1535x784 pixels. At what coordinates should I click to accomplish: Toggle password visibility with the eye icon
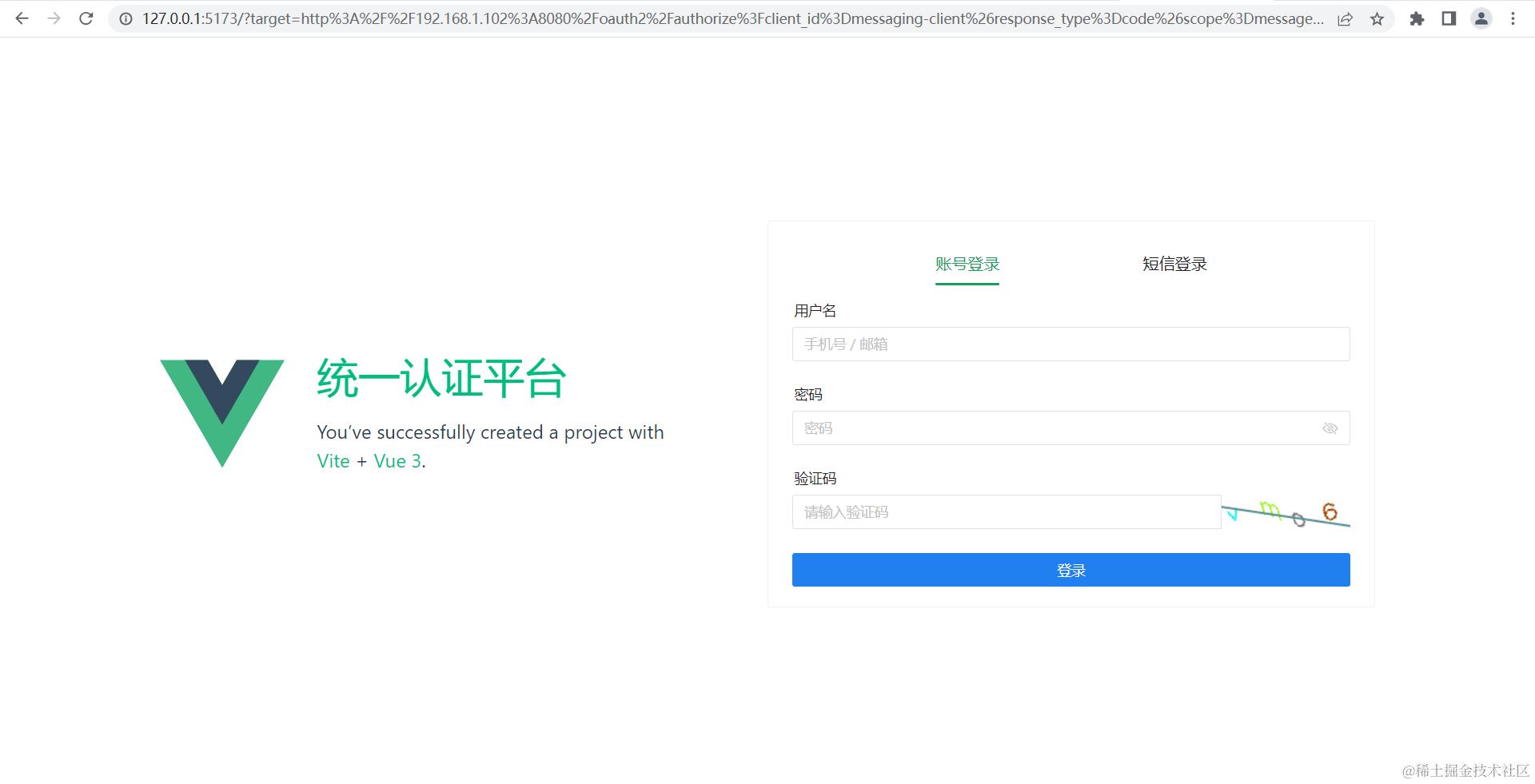point(1330,428)
